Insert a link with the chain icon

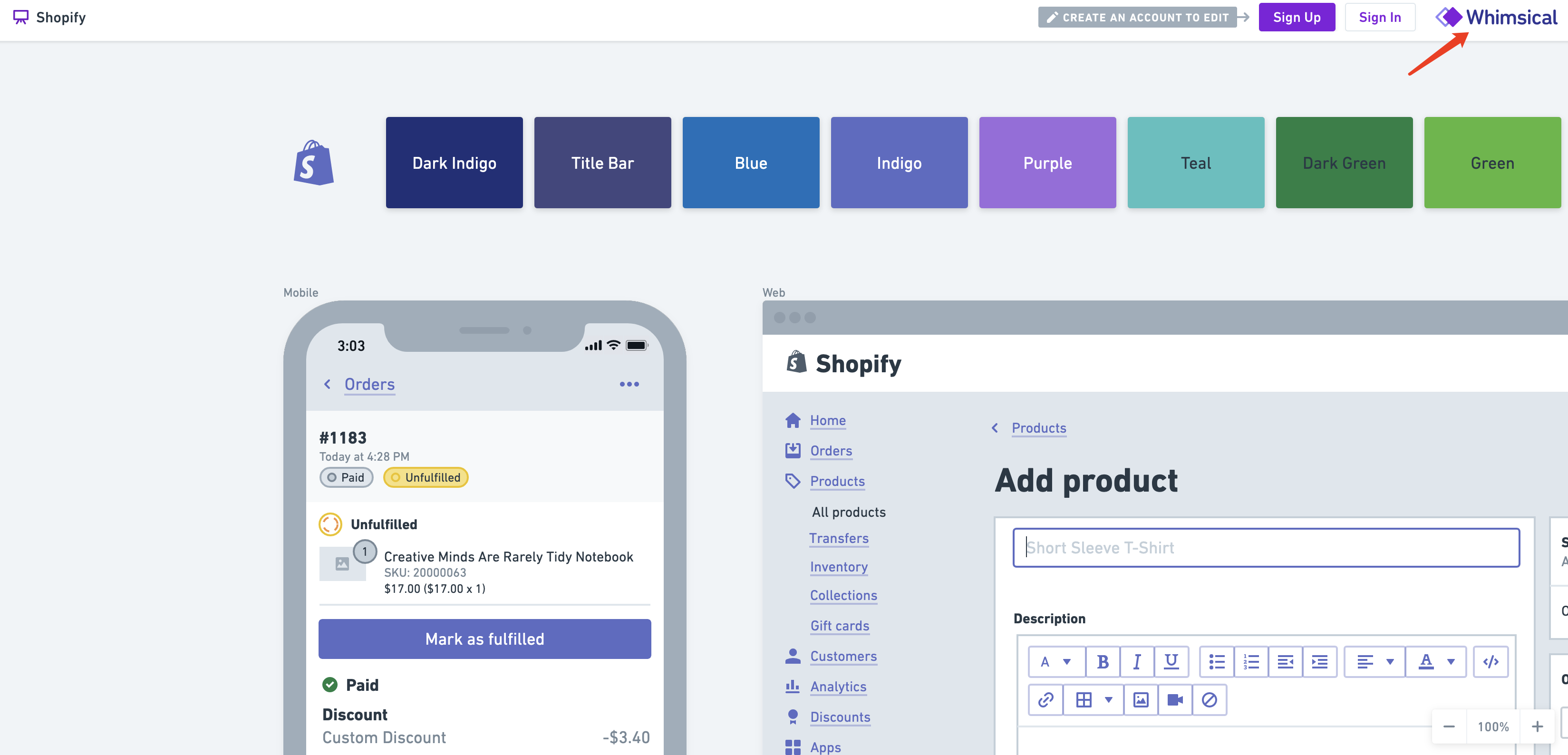click(x=1045, y=699)
